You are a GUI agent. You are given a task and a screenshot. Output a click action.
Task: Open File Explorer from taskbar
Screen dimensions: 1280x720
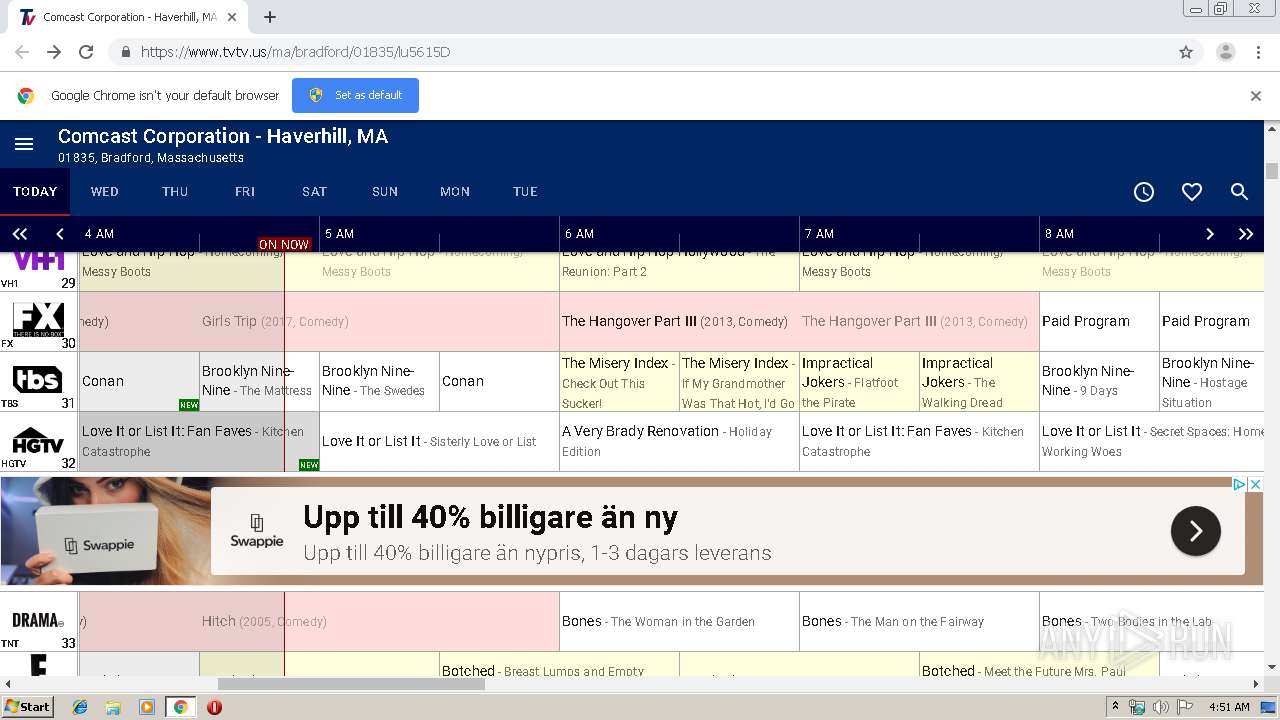pyautogui.click(x=113, y=707)
